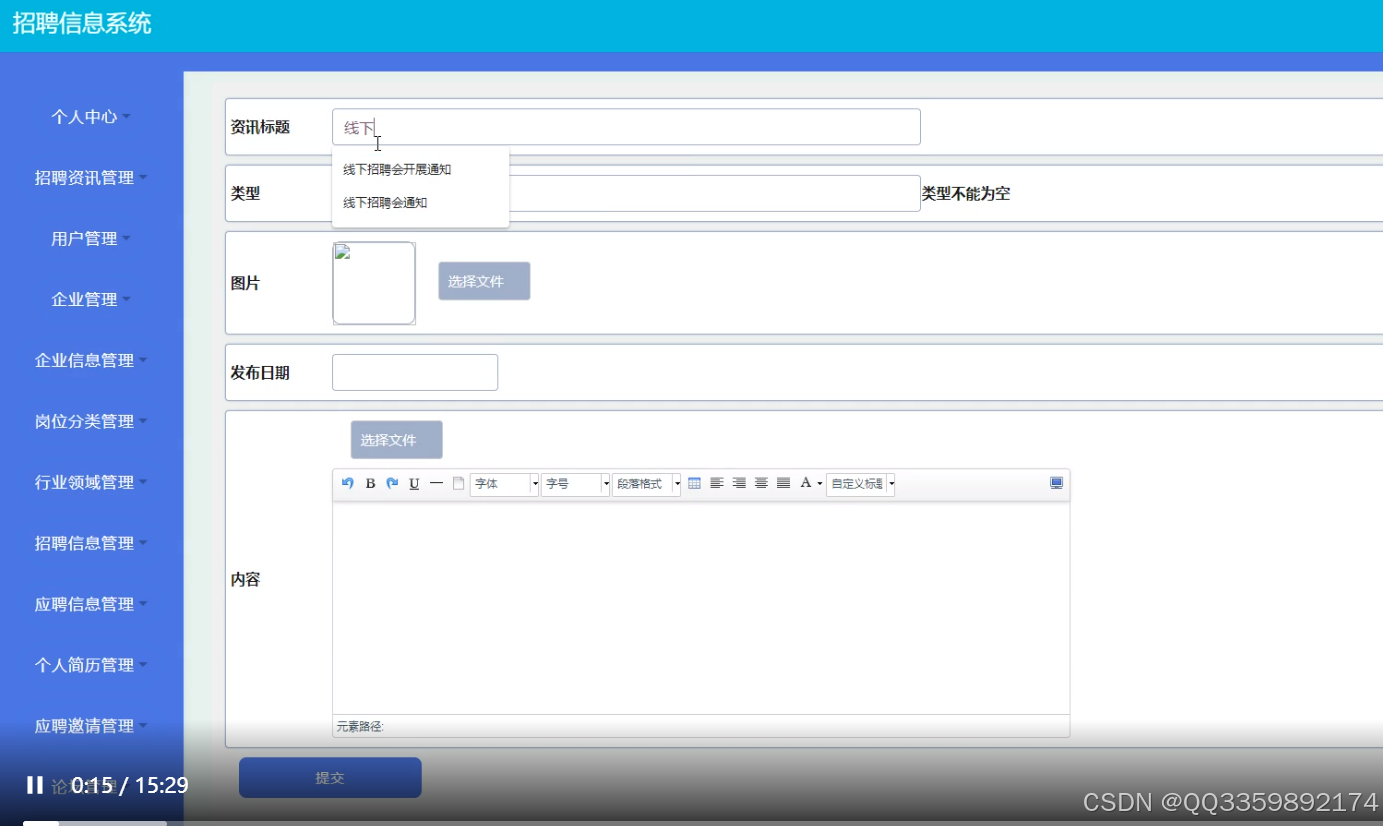Center align text in the editor
The height and width of the screenshot is (826, 1383).
(761, 483)
